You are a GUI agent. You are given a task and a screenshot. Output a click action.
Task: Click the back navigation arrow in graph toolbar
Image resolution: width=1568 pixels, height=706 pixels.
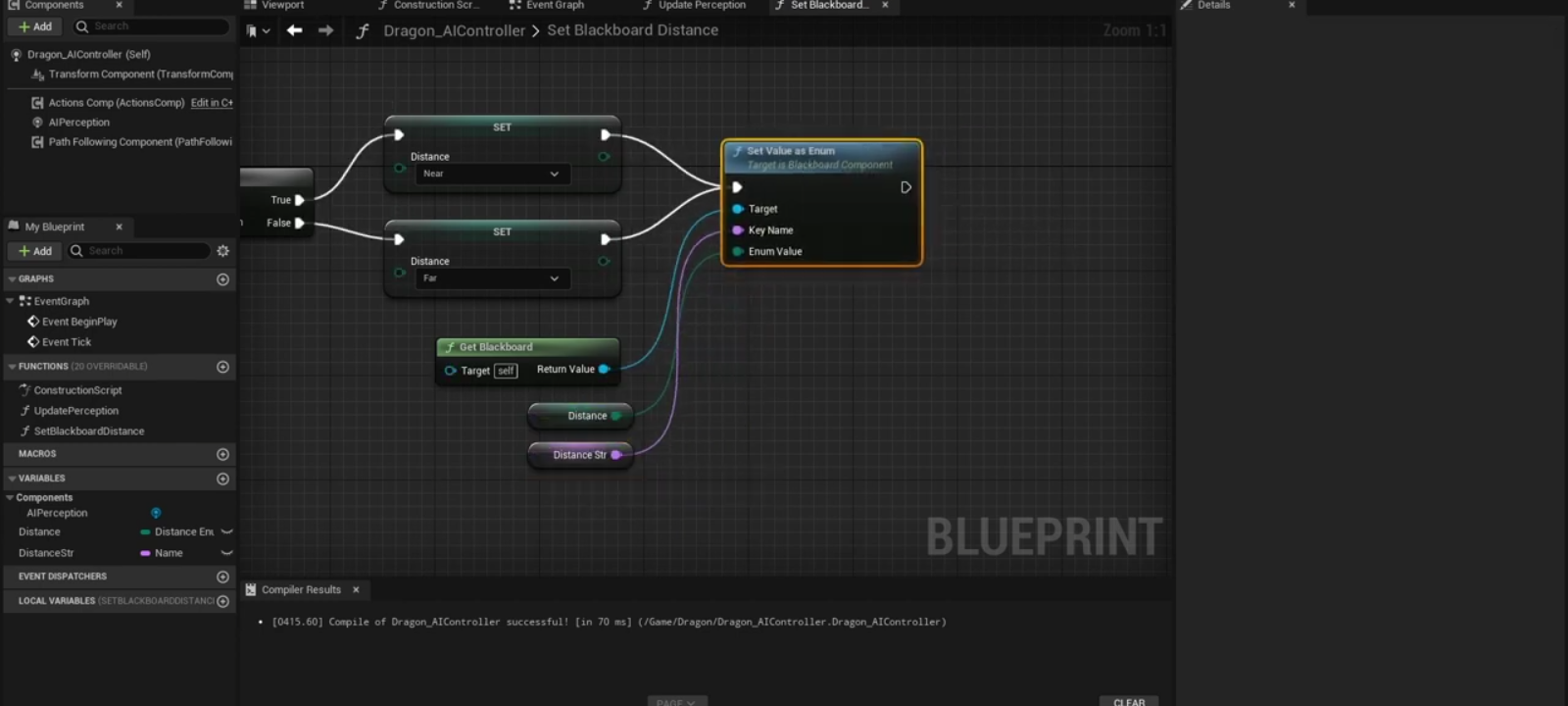coord(294,30)
